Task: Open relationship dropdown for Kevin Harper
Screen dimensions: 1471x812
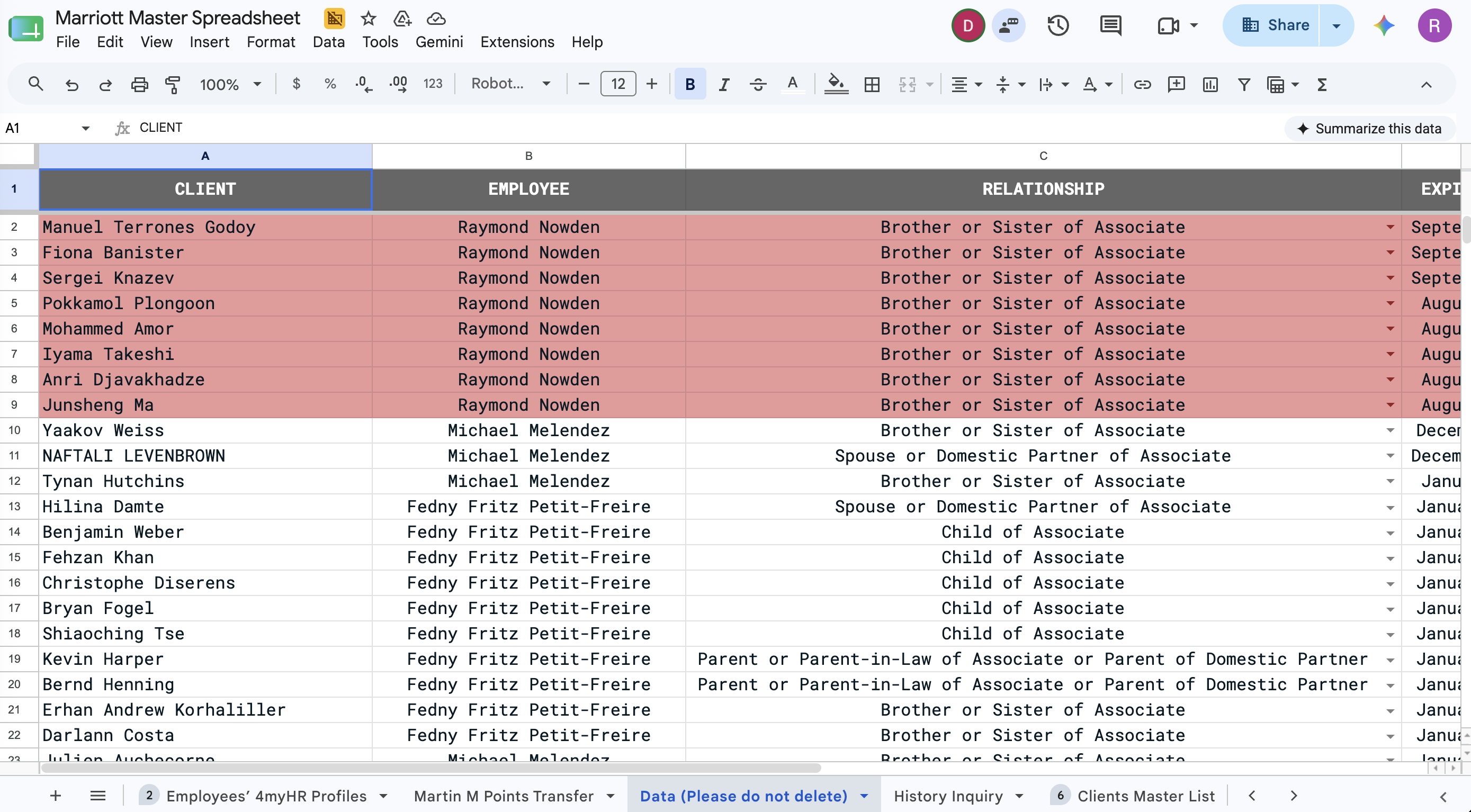Action: pyautogui.click(x=1390, y=660)
